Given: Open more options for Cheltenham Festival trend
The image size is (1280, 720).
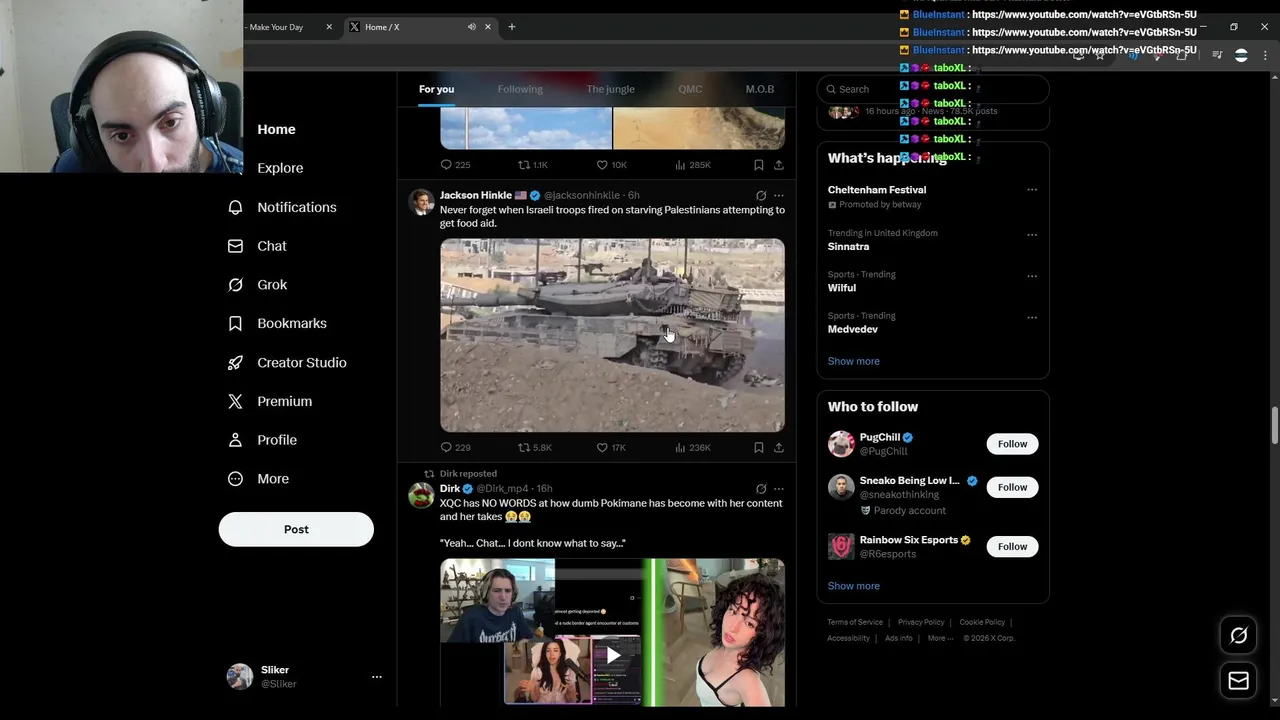Looking at the screenshot, I should tap(1032, 190).
